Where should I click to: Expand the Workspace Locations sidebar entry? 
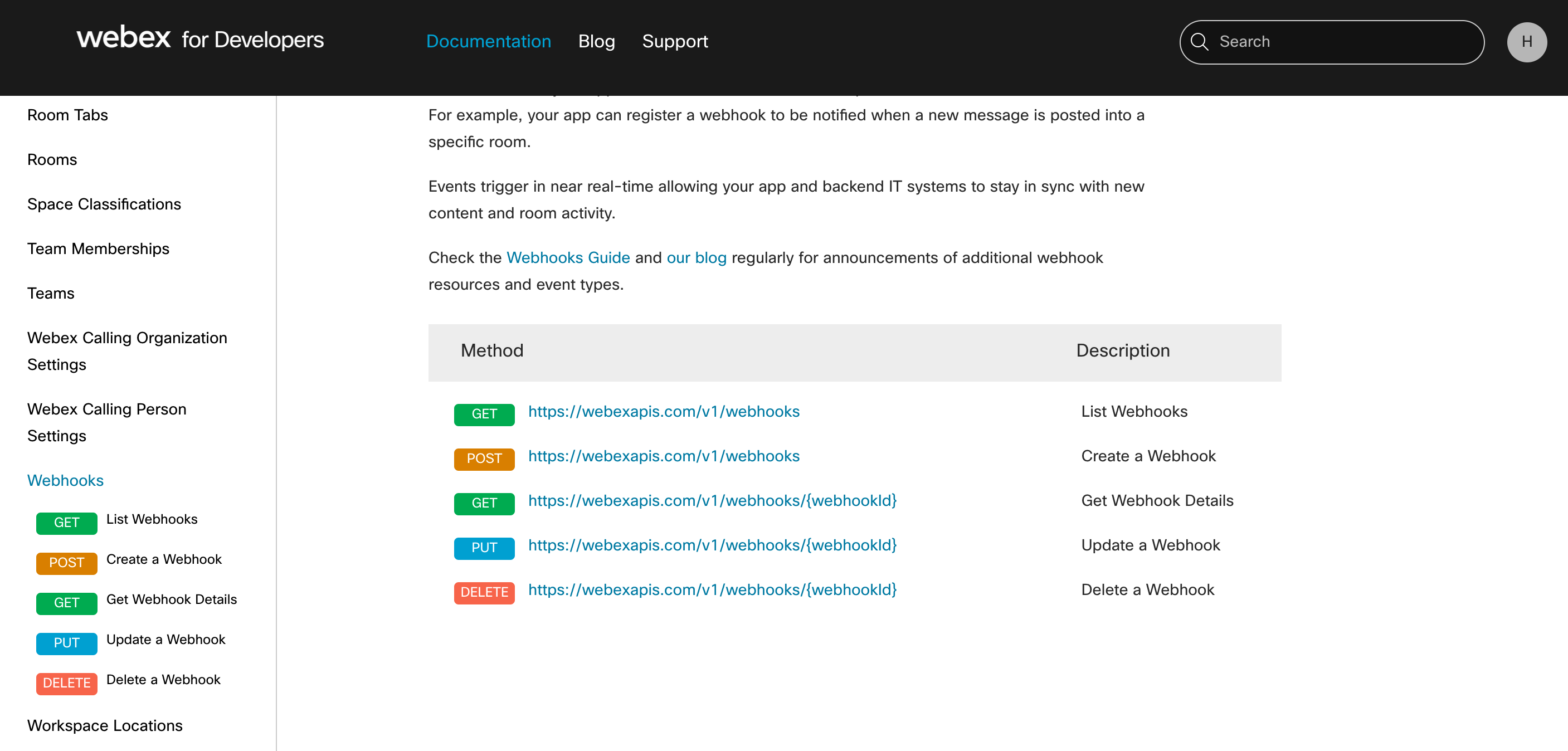105,725
